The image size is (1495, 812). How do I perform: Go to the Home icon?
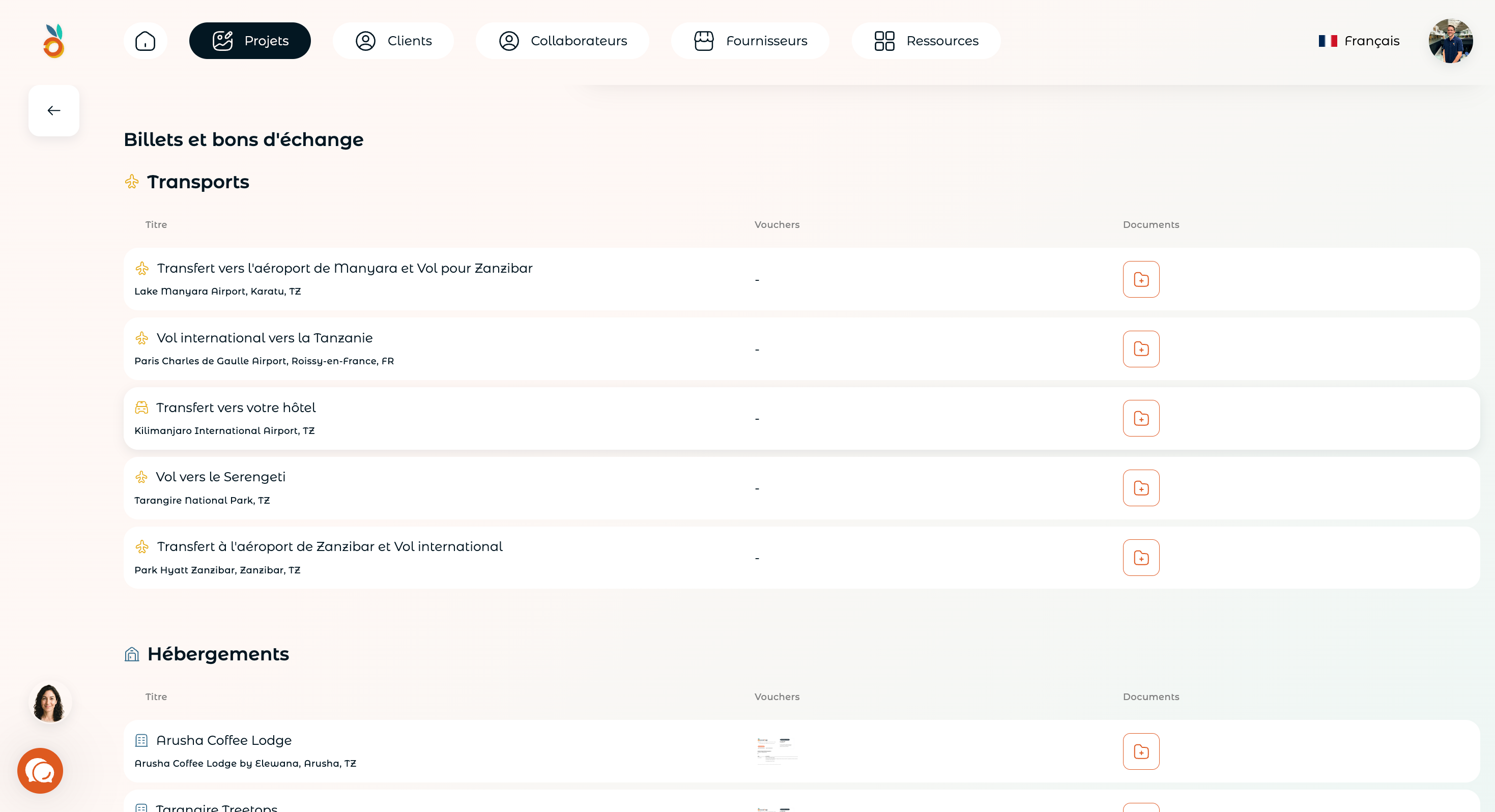tap(145, 41)
